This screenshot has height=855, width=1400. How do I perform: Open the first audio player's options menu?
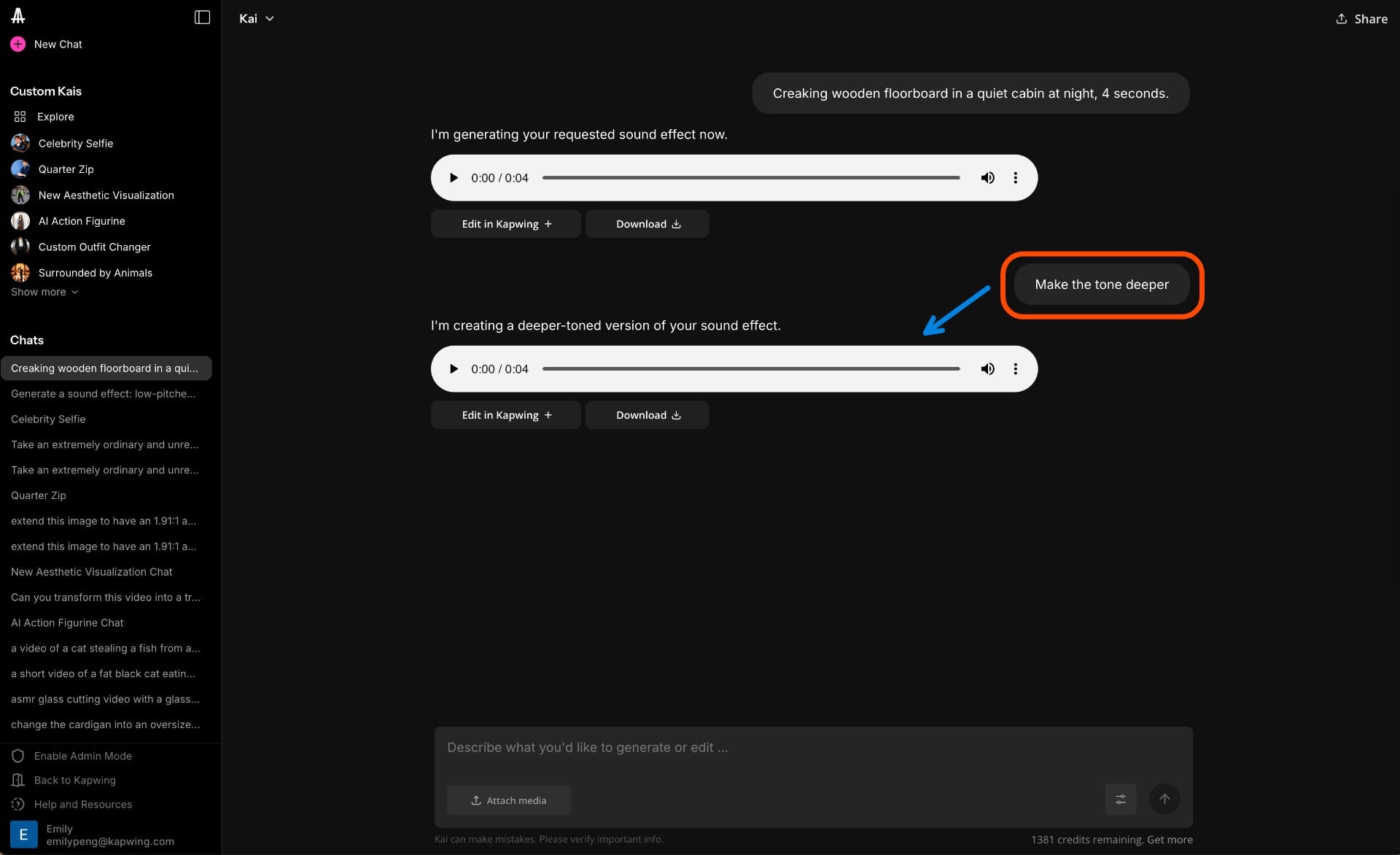coord(1016,177)
